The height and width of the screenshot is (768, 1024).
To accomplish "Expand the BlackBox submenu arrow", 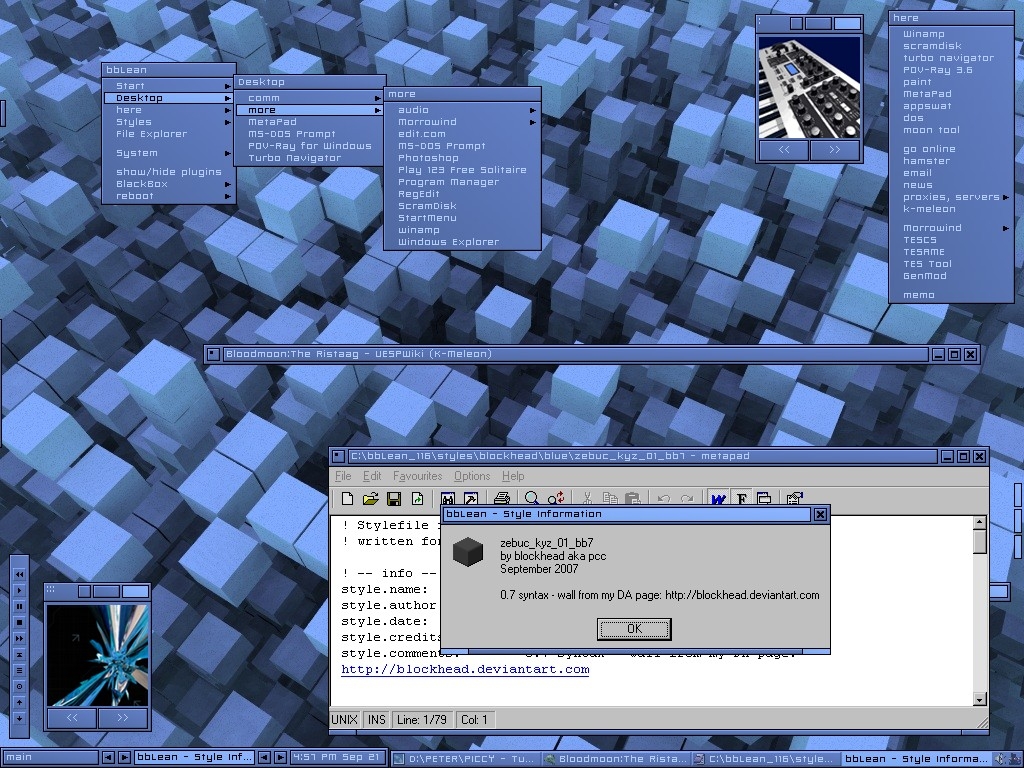I will click(x=228, y=184).
